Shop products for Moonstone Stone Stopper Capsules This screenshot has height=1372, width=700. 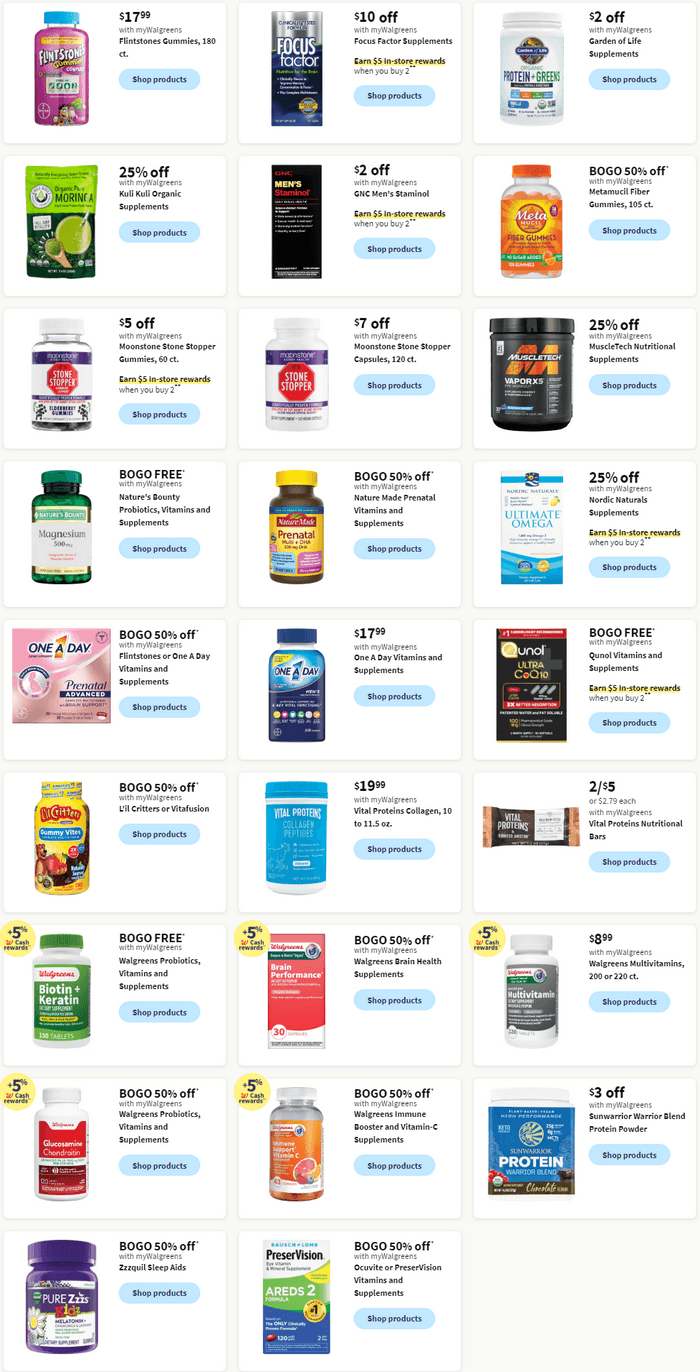(x=394, y=385)
